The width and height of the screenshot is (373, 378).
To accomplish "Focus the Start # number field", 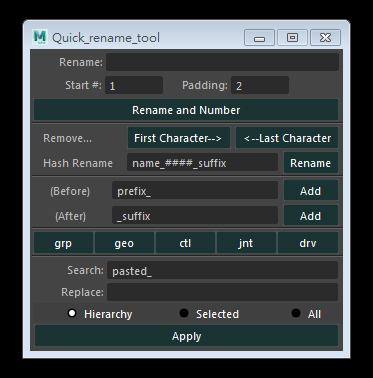I will pyautogui.click(x=134, y=85).
